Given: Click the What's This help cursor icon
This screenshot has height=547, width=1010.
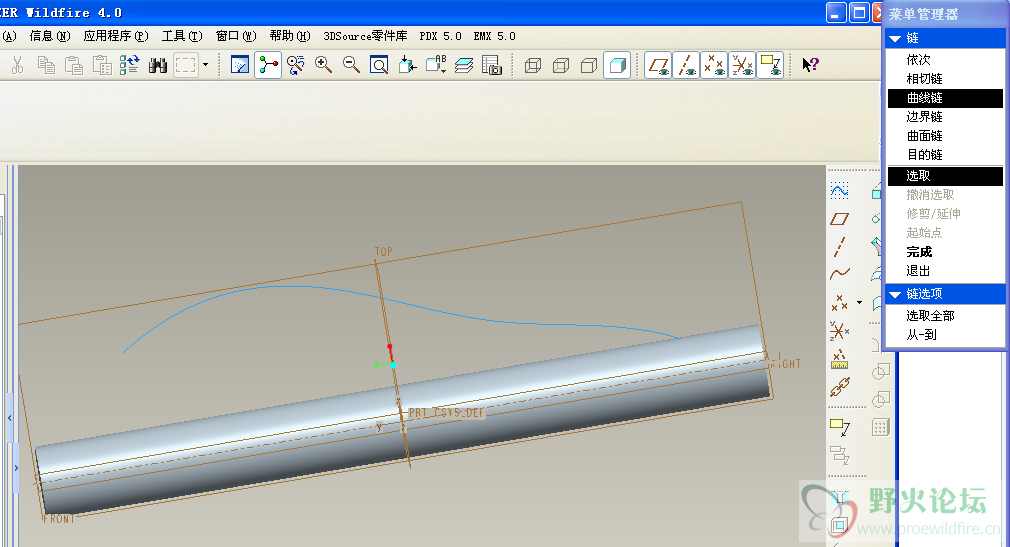Looking at the screenshot, I should point(810,65).
